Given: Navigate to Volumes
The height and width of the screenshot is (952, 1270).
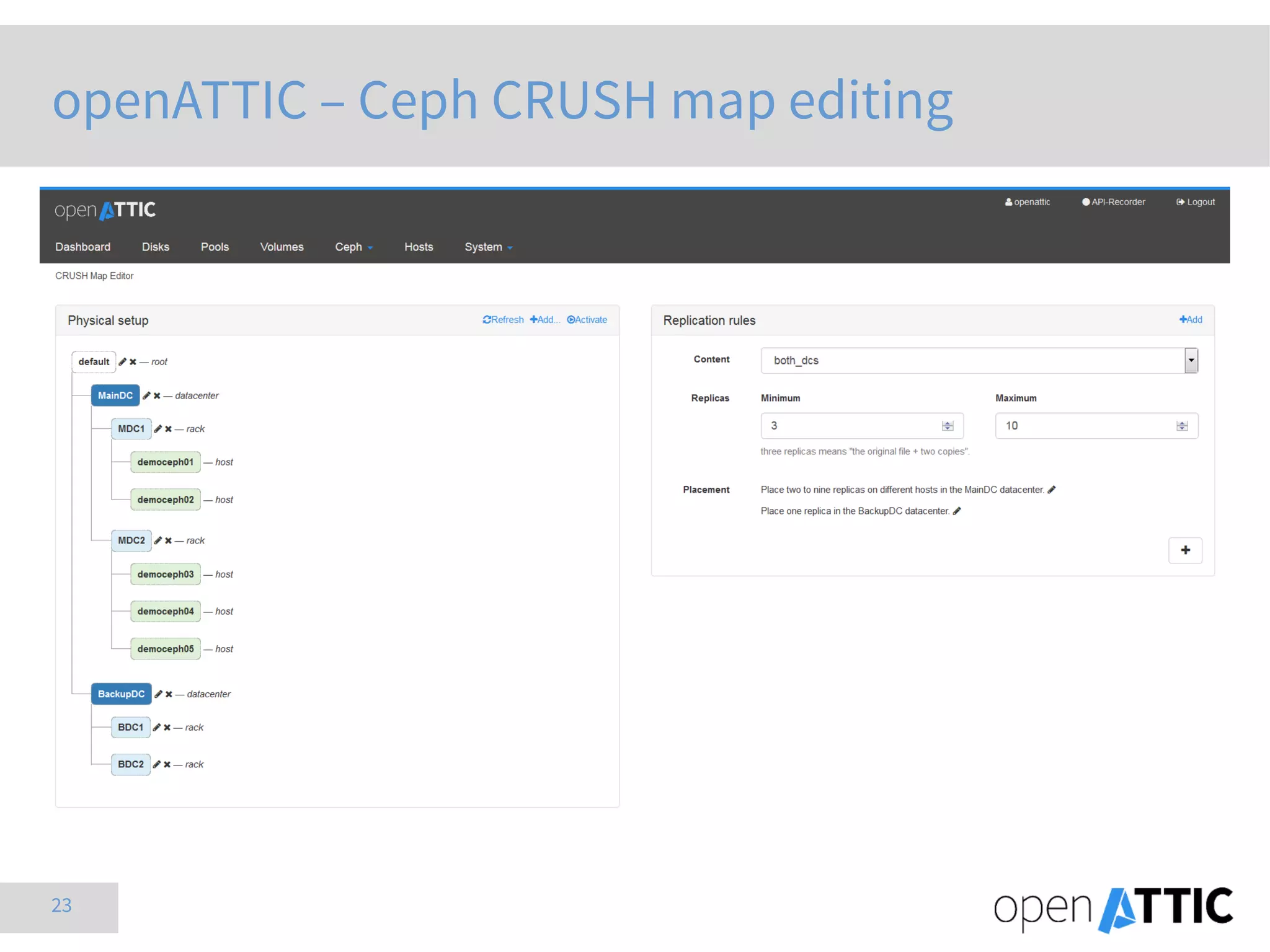Looking at the screenshot, I should click(282, 247).
